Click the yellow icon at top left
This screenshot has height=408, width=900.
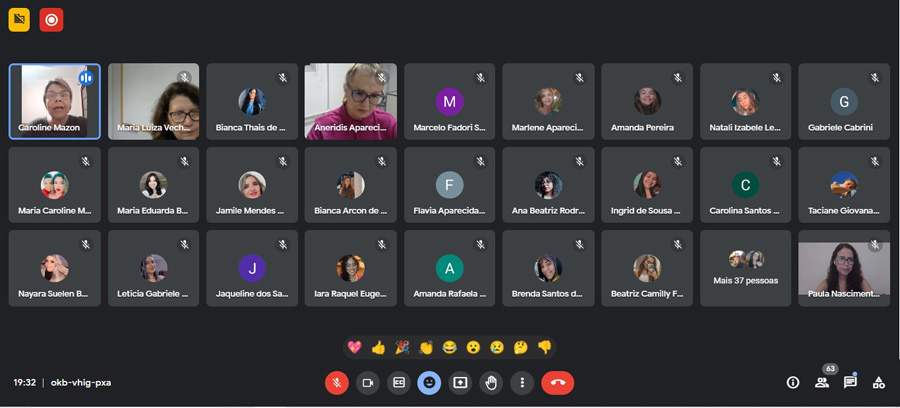19,19
